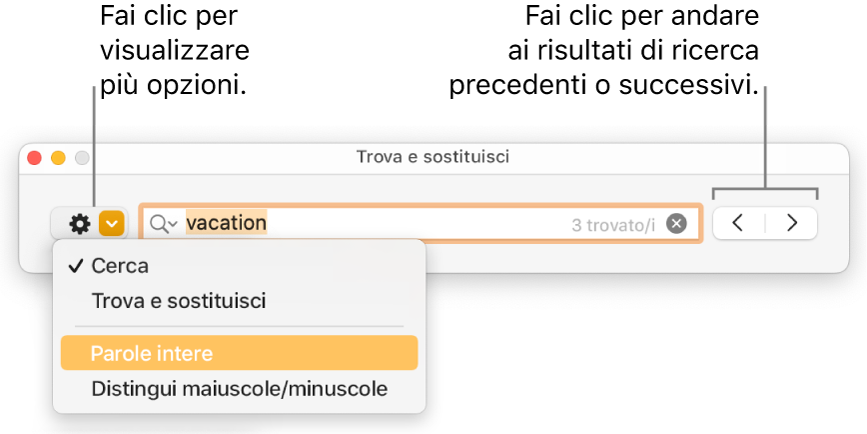
Task: Select the Cerca menu option
Action: click(119, 267)
